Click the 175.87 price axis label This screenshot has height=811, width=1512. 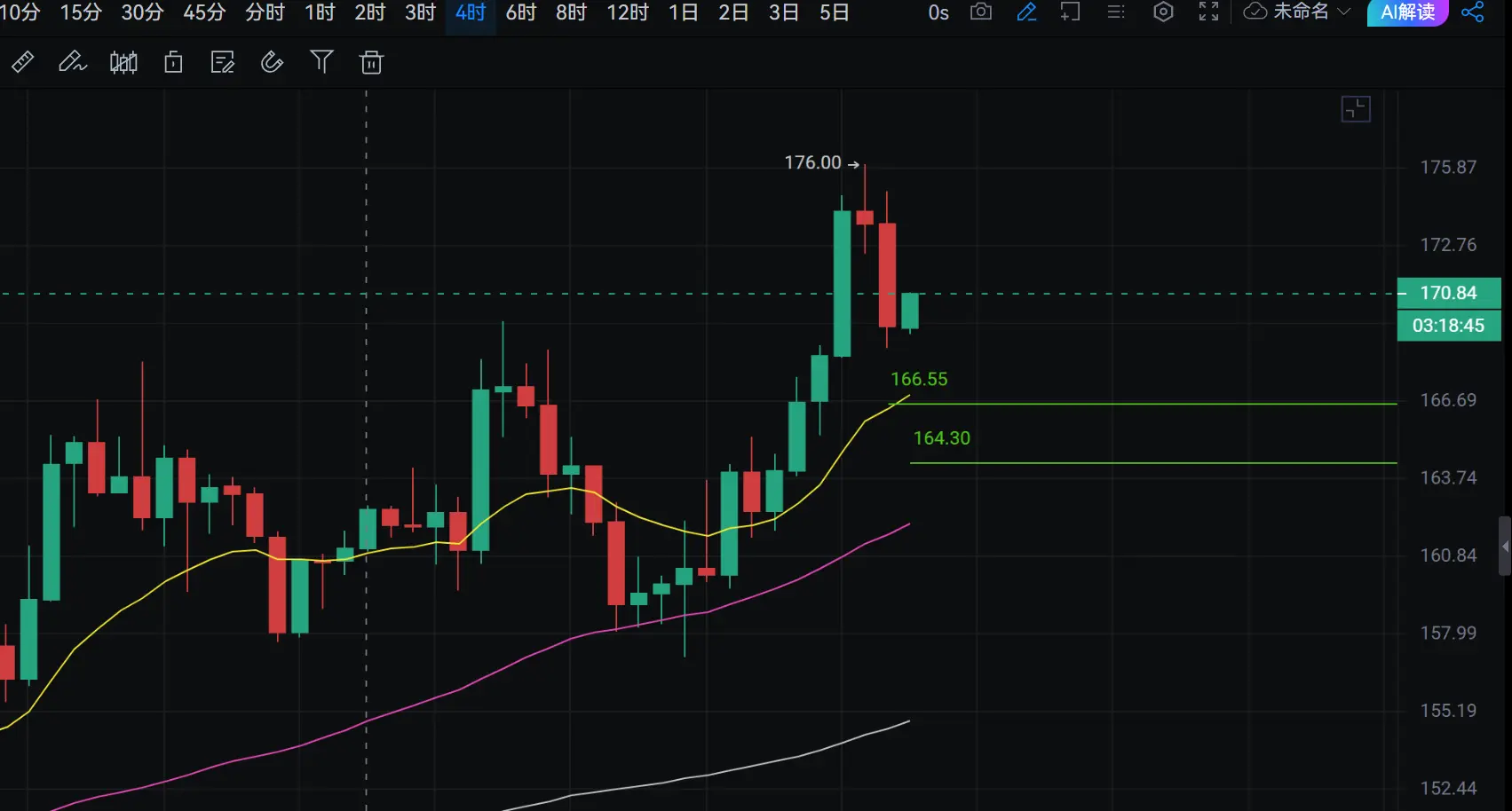click(x=1448, y=167)
